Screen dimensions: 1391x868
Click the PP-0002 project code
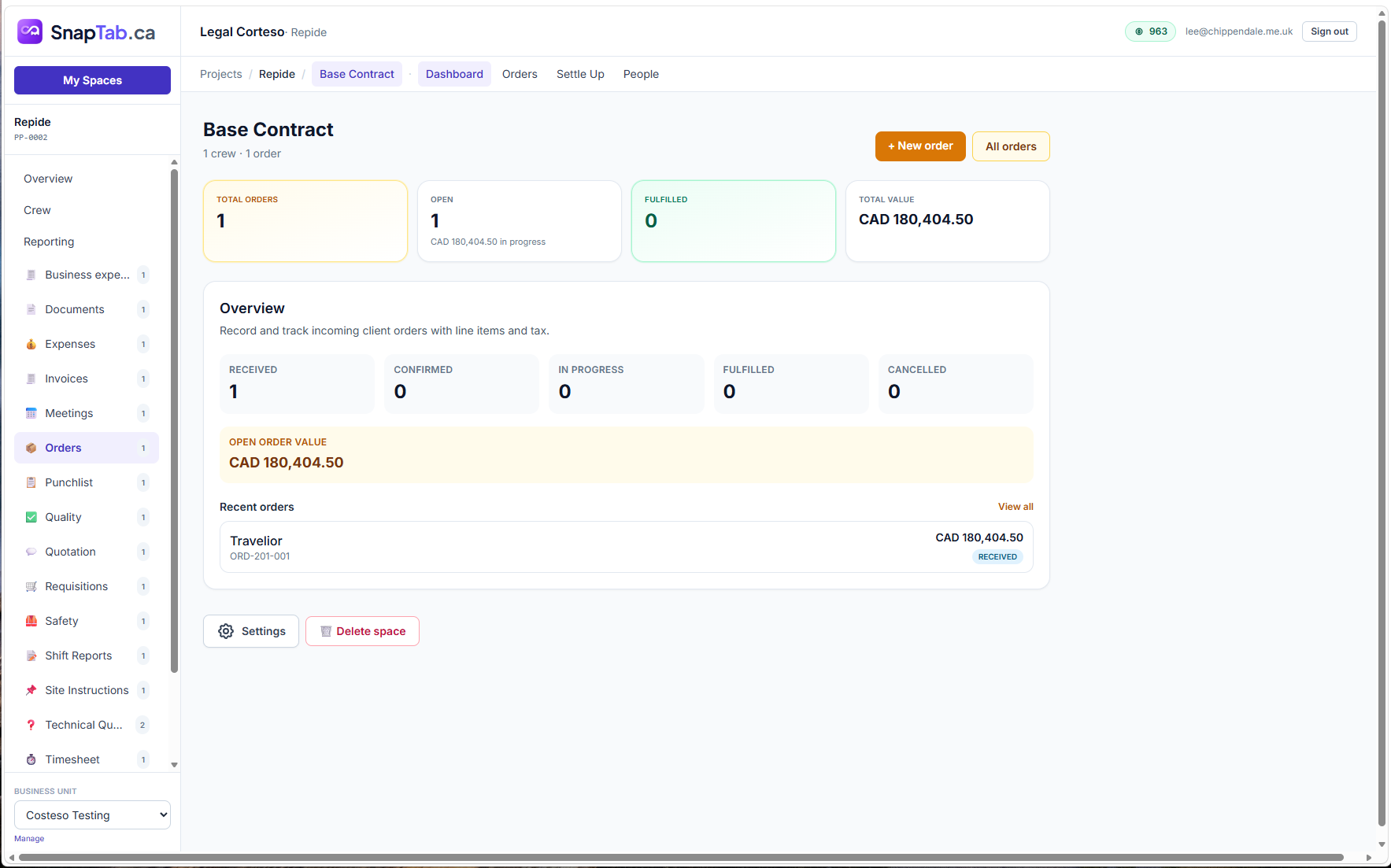31,137
